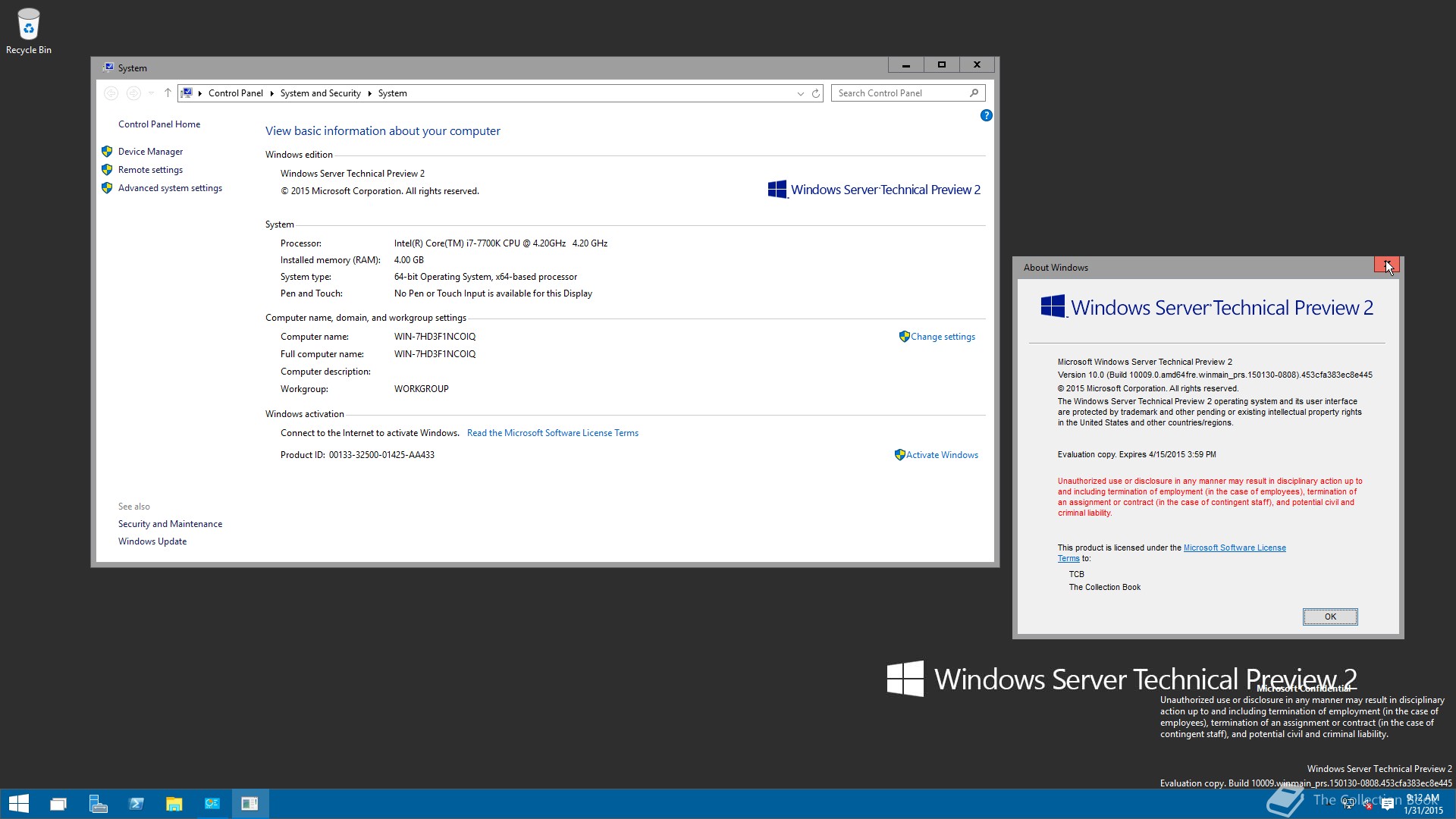This screenshot has width=1456, height=819.
Task: Expand the chevron before Control Panel breadcrumb
Action: point(200,93)
